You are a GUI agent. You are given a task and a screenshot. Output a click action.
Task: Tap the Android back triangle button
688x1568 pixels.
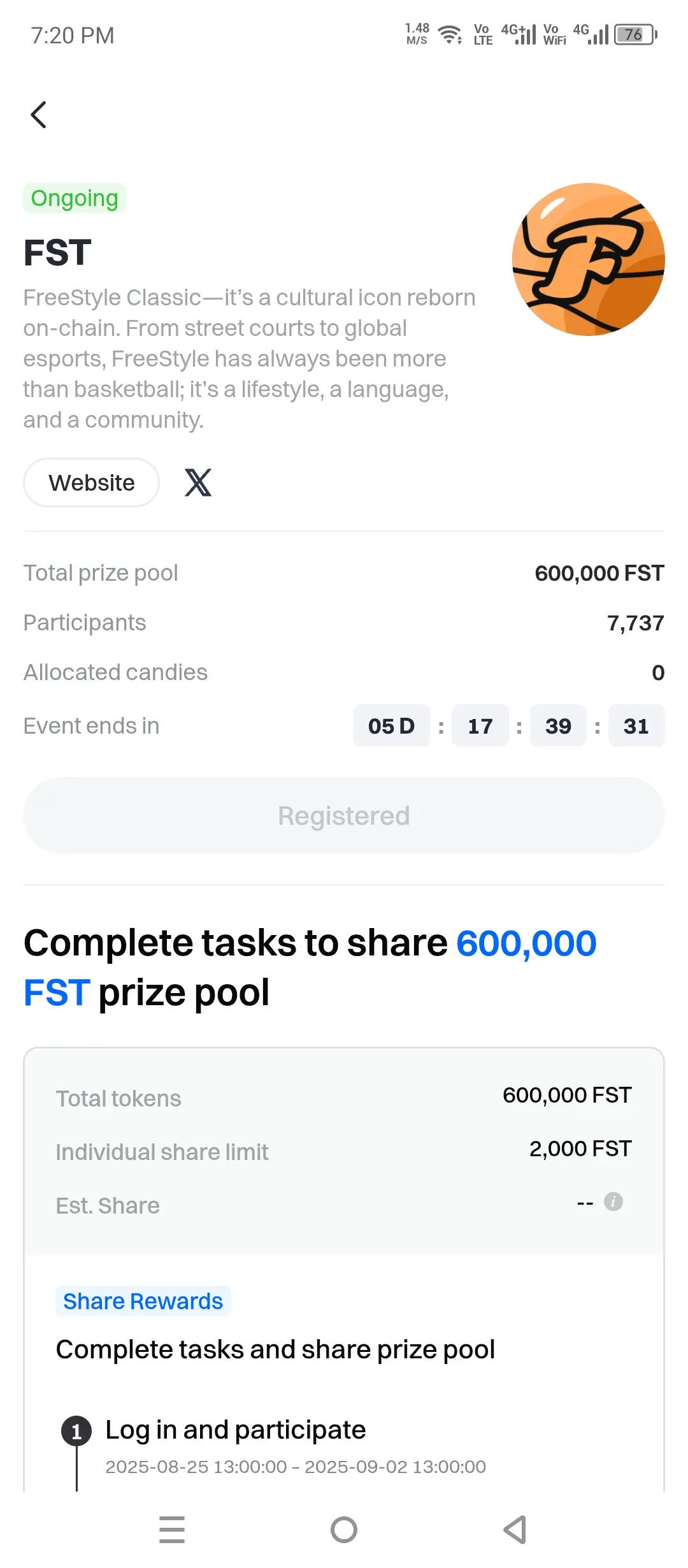click(x=515, y=1530)
